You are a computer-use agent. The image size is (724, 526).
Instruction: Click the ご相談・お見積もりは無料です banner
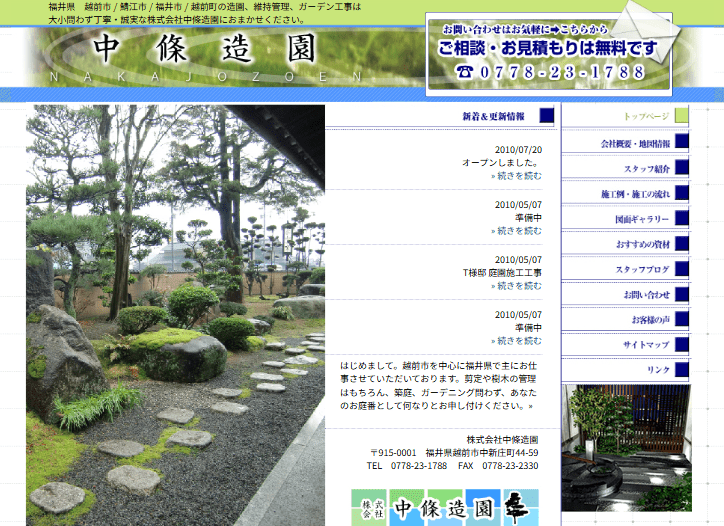pyautogui.click(x=548, y=49)
